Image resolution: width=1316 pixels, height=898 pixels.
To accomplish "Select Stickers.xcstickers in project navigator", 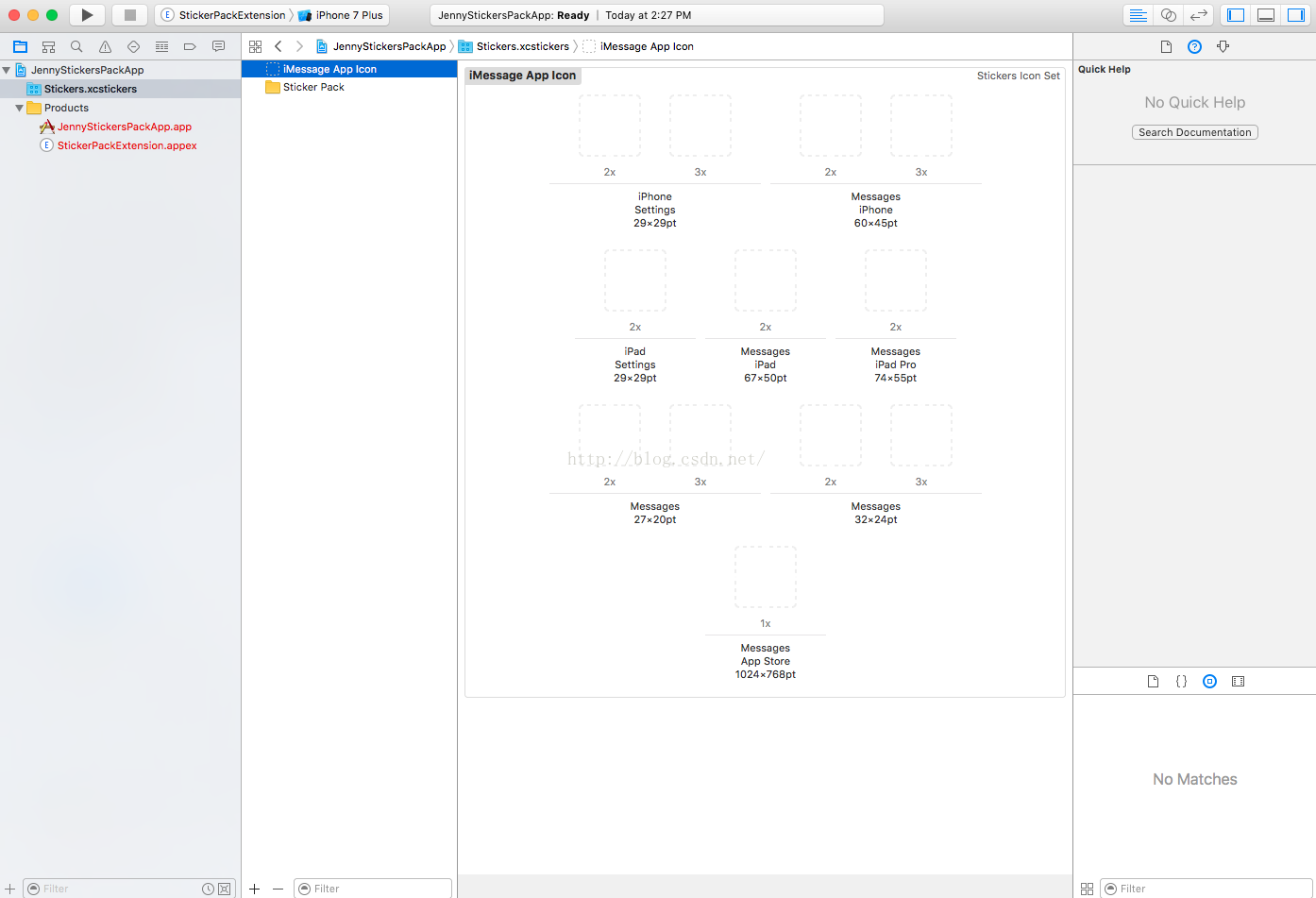I will 90,89.
